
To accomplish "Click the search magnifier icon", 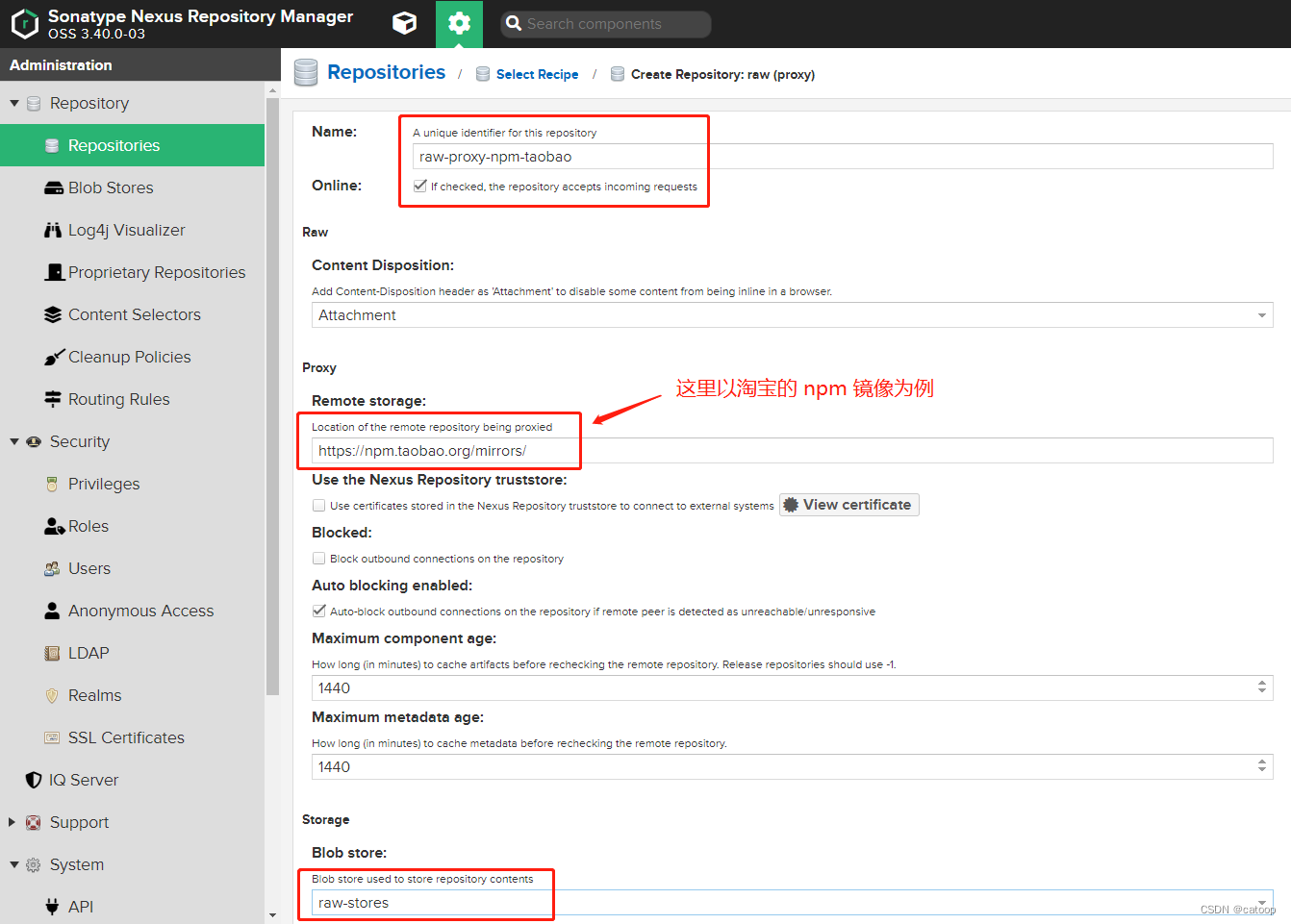I will 514,23.
